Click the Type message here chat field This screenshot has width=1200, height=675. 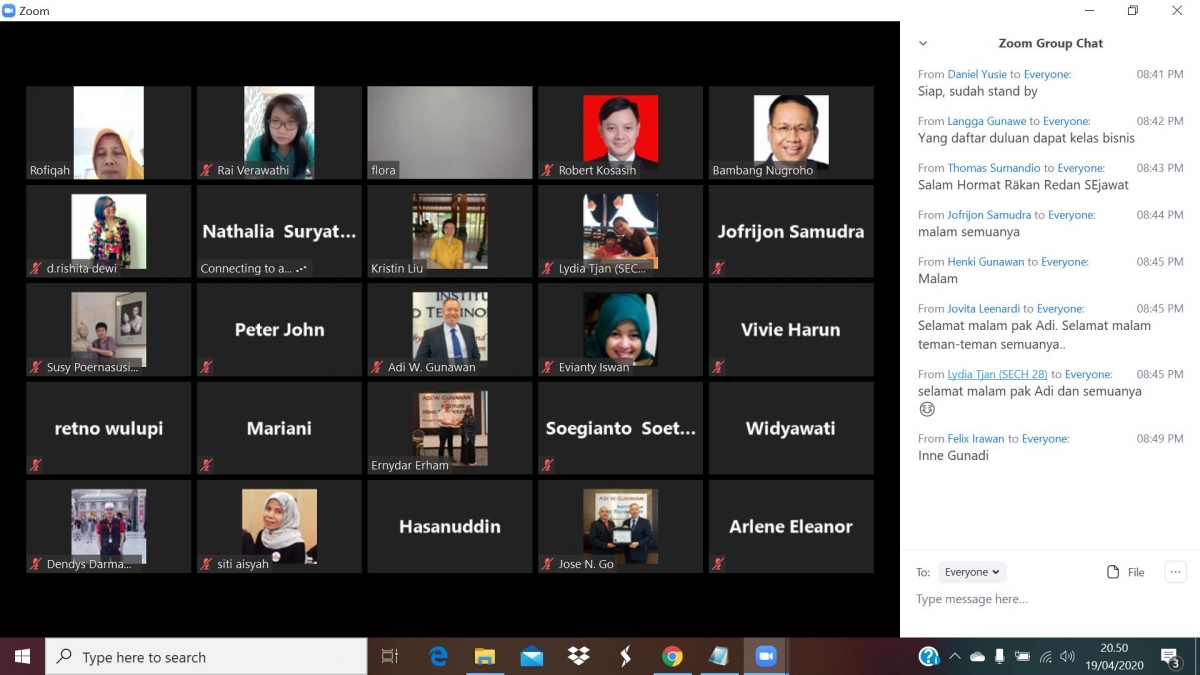(x=1050, y=599)
